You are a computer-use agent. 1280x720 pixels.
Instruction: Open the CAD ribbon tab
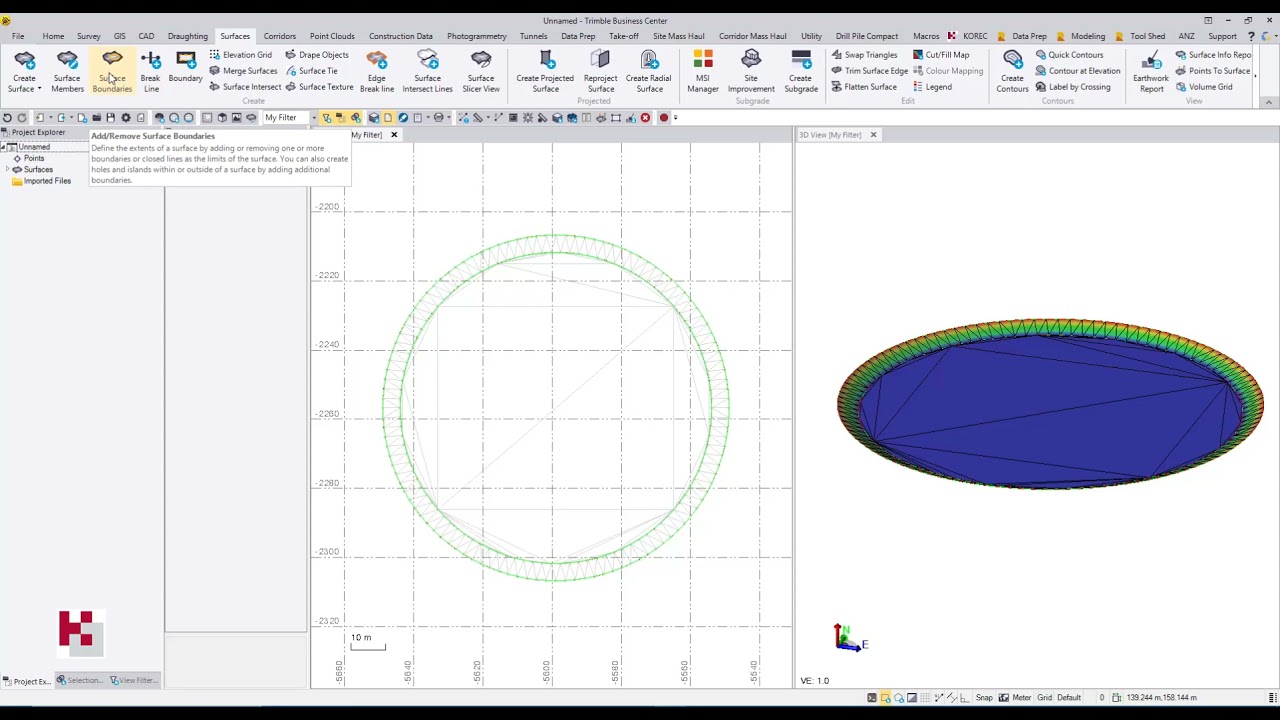pyautogui.click(x=146, y=36)
